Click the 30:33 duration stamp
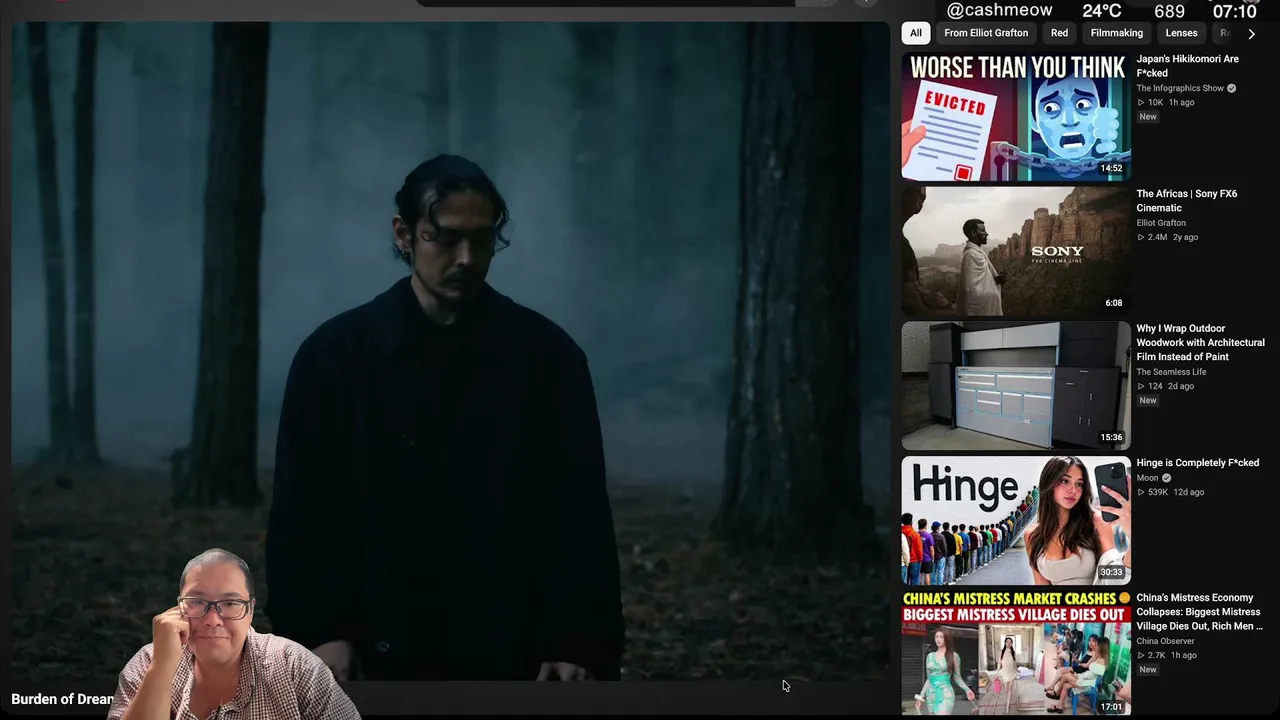Viewport: 1280px width, 720px height. tap(1112, 572)
